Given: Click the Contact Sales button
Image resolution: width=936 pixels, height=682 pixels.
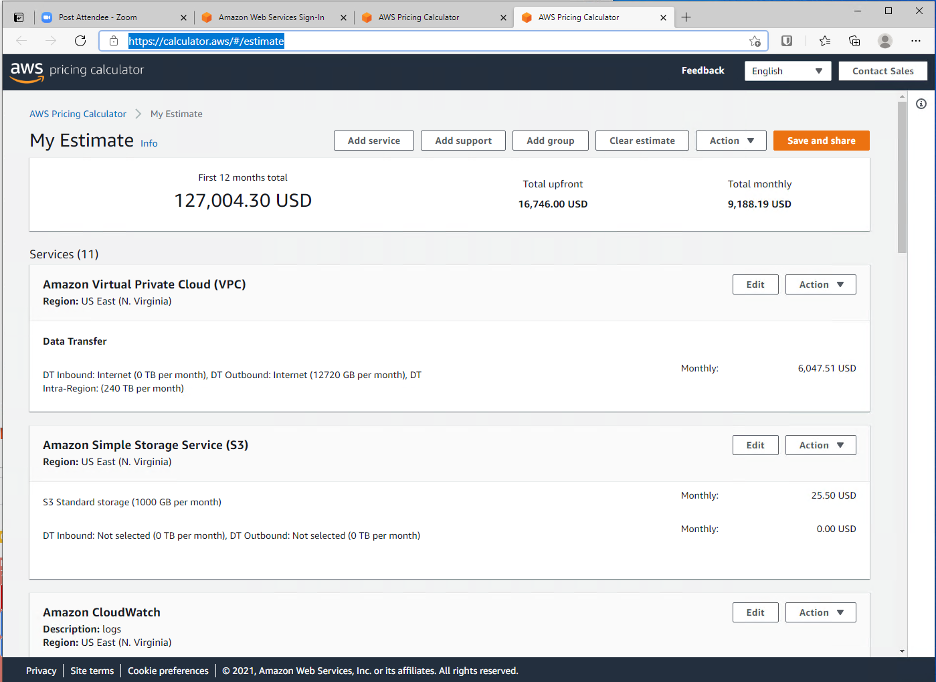Looking at the screenshot, I should point(883,71).
